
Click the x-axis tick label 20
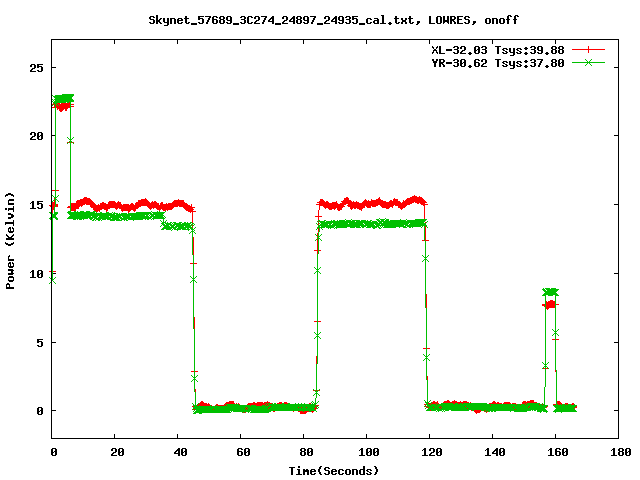117,452
